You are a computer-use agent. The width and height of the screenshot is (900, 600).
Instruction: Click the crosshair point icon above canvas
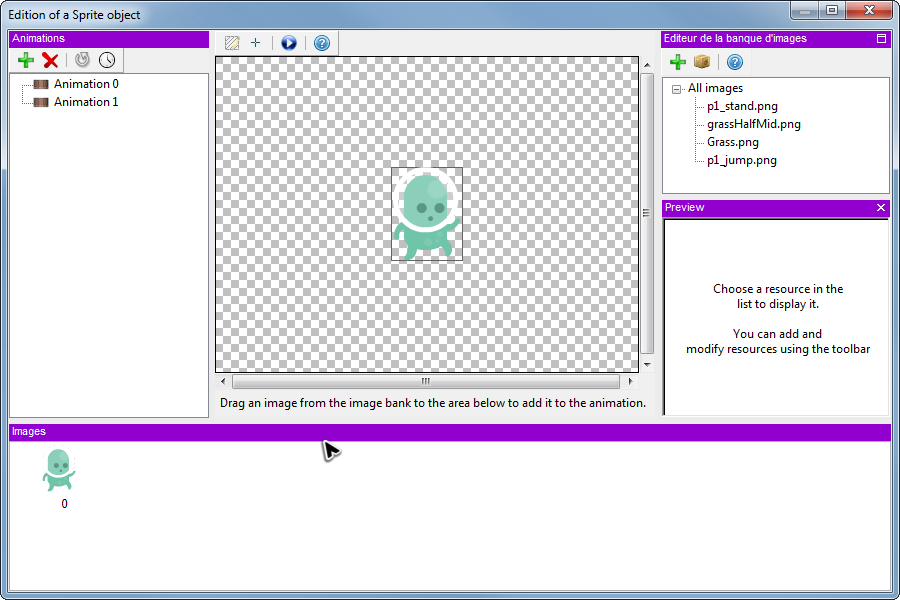pos(255,43)
